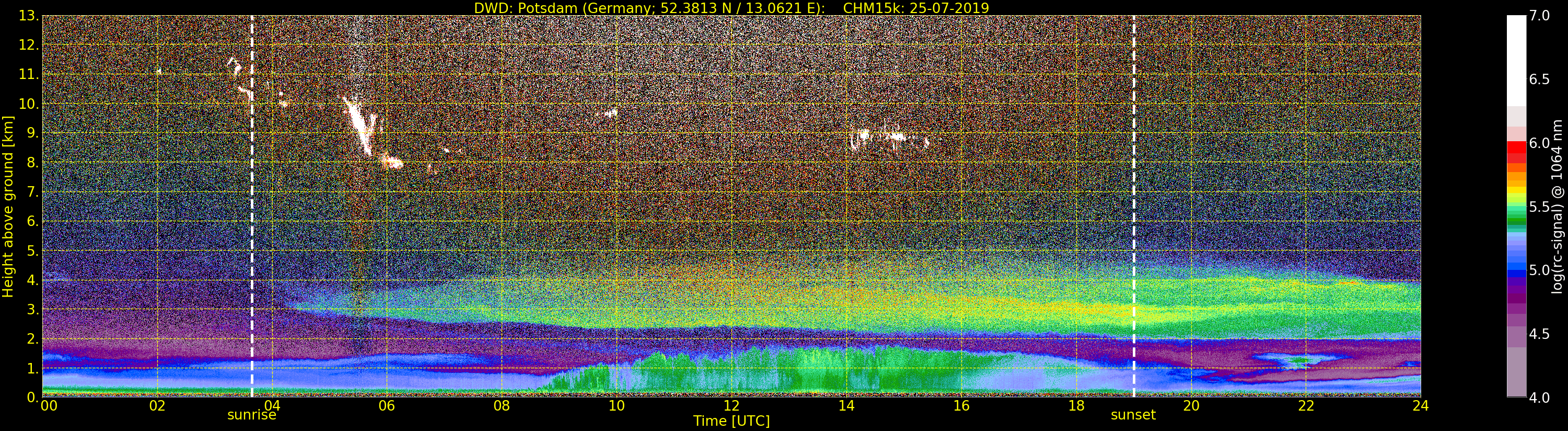Click the '5.0' colorbar tick label
The image size is (1568, 431).
pyautogui.click(x=1539, y=270)
